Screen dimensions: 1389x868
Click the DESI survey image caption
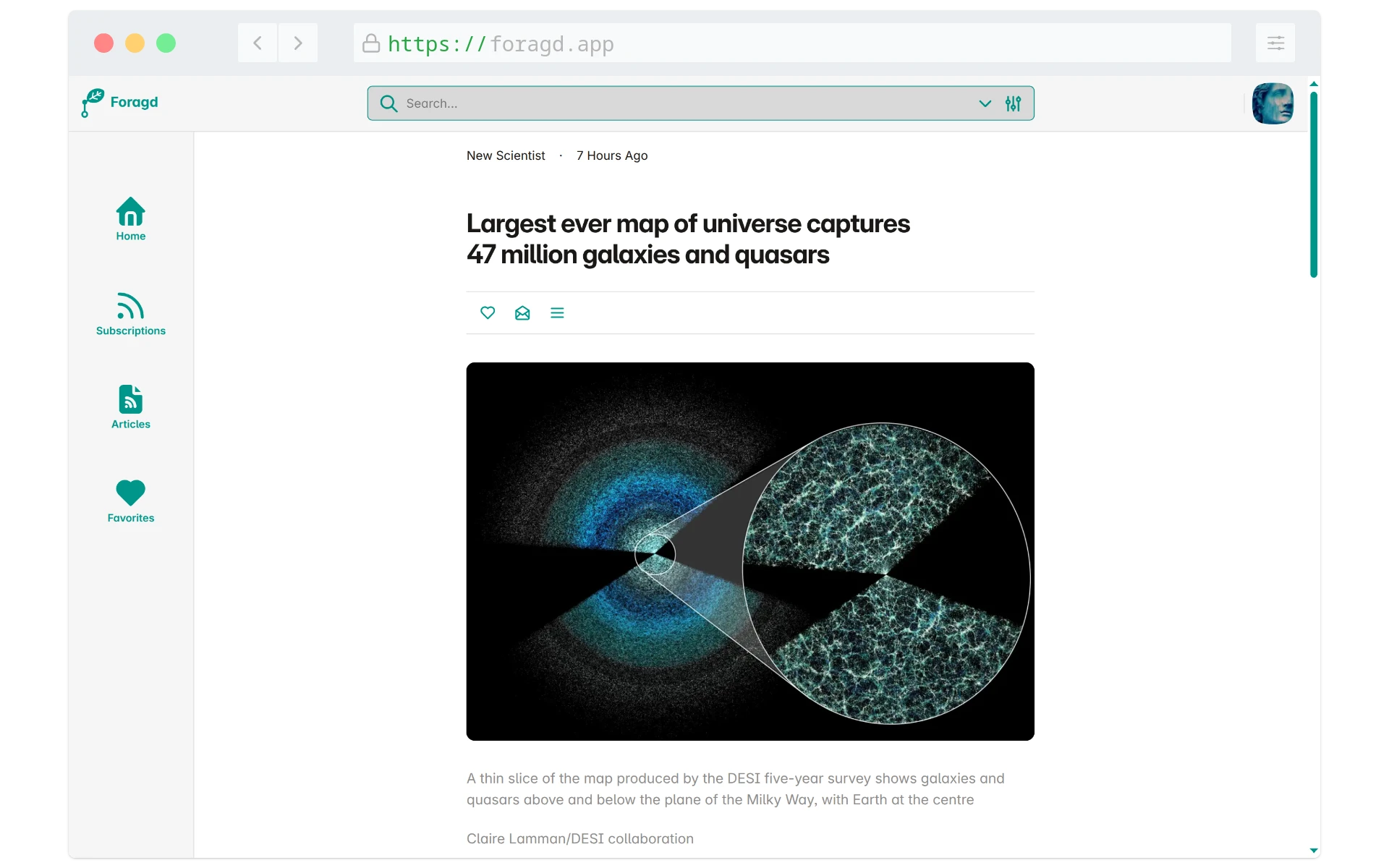736,789
